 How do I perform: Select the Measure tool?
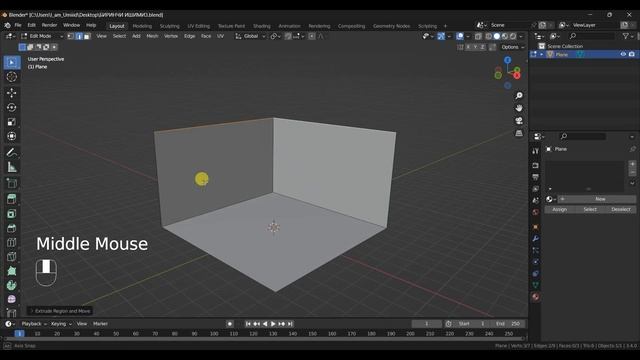pyautogui.click(x=11, y=167)
